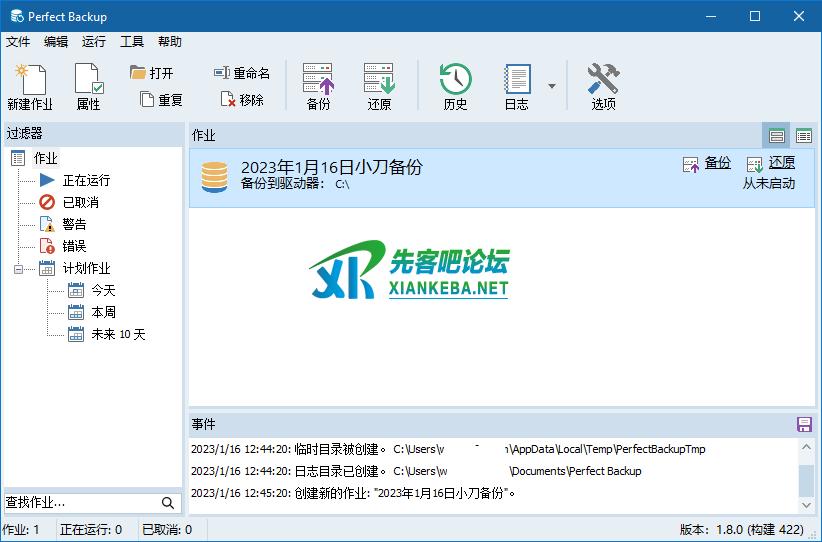822x542 pixels.
Task: Switch to the detailed list view mode
Action: [x=803, y=136]
